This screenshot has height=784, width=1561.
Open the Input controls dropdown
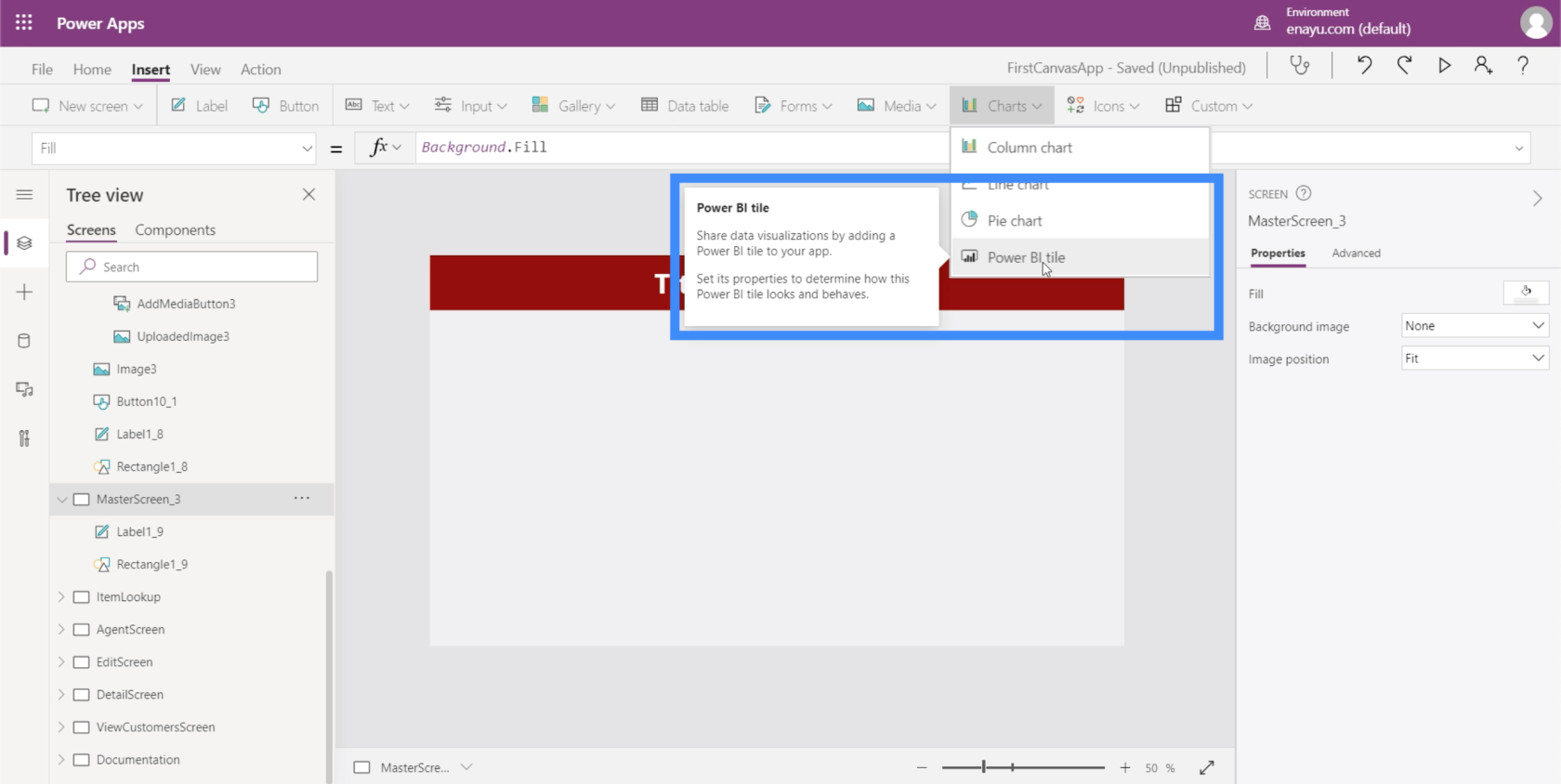click(471, 106)
